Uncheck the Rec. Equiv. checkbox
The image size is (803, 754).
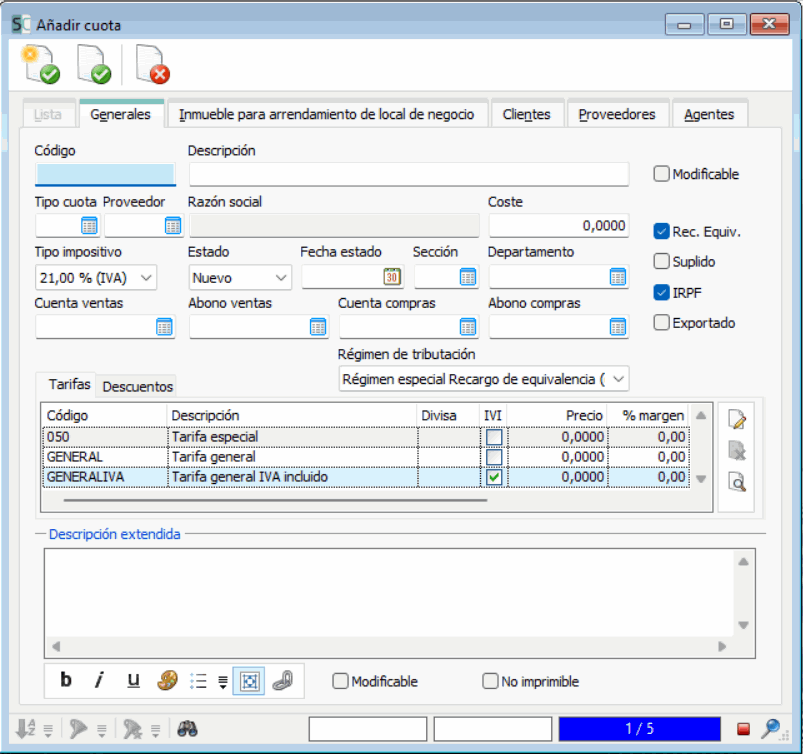point(661,232)
